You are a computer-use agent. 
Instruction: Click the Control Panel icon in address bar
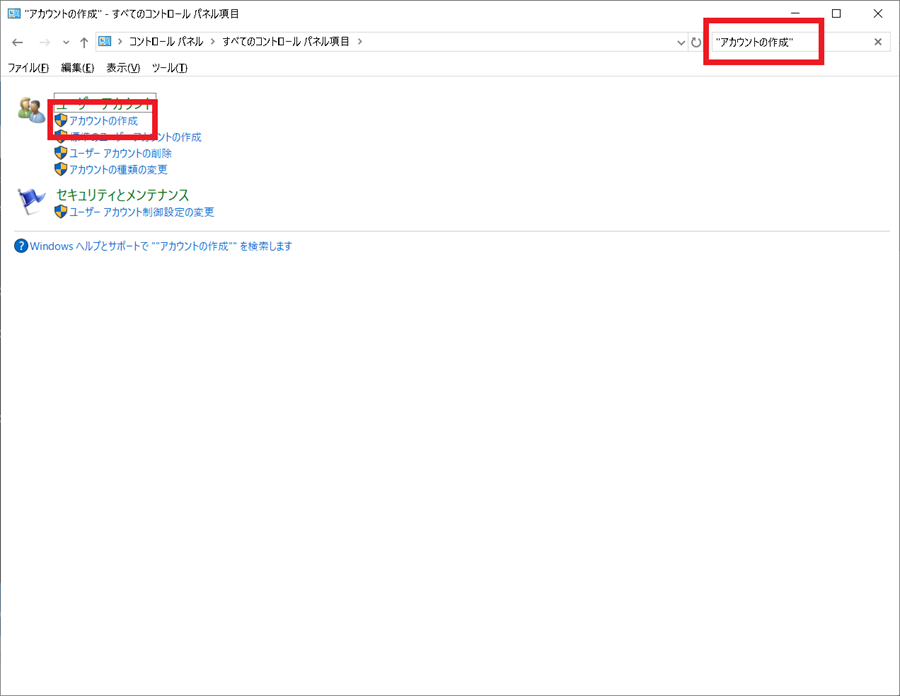tap(105, 42)
